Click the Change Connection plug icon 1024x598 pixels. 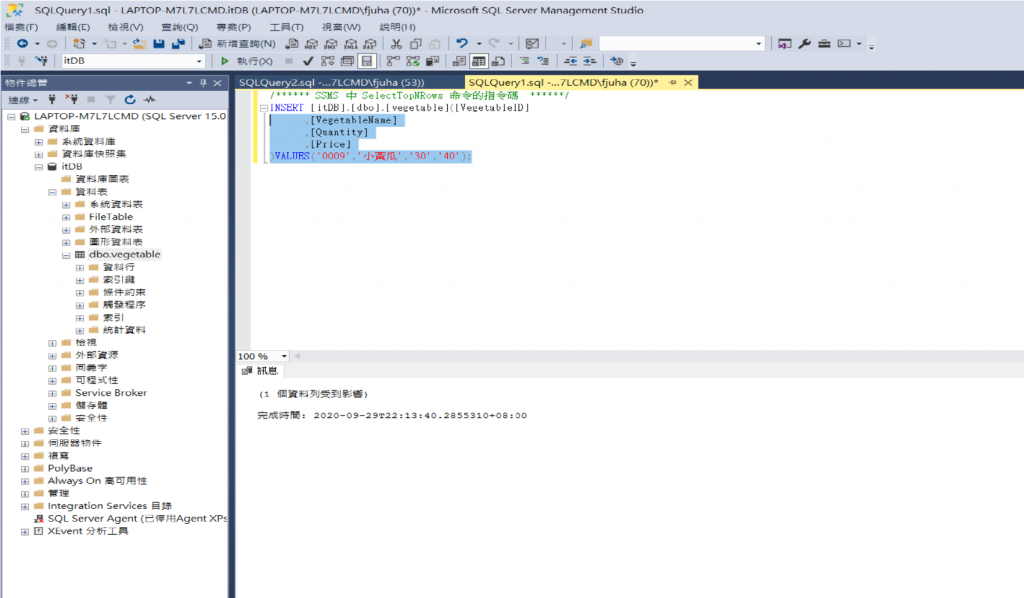click(42, 61)
